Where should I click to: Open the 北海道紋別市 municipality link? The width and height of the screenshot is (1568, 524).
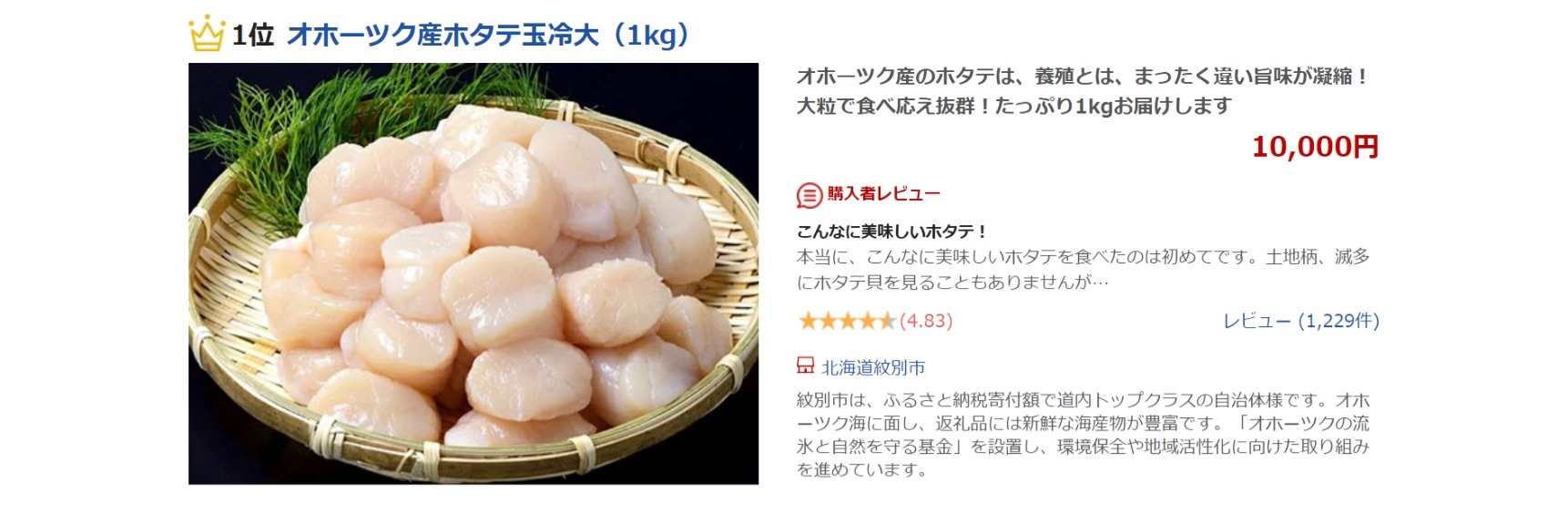coord(873,367)
